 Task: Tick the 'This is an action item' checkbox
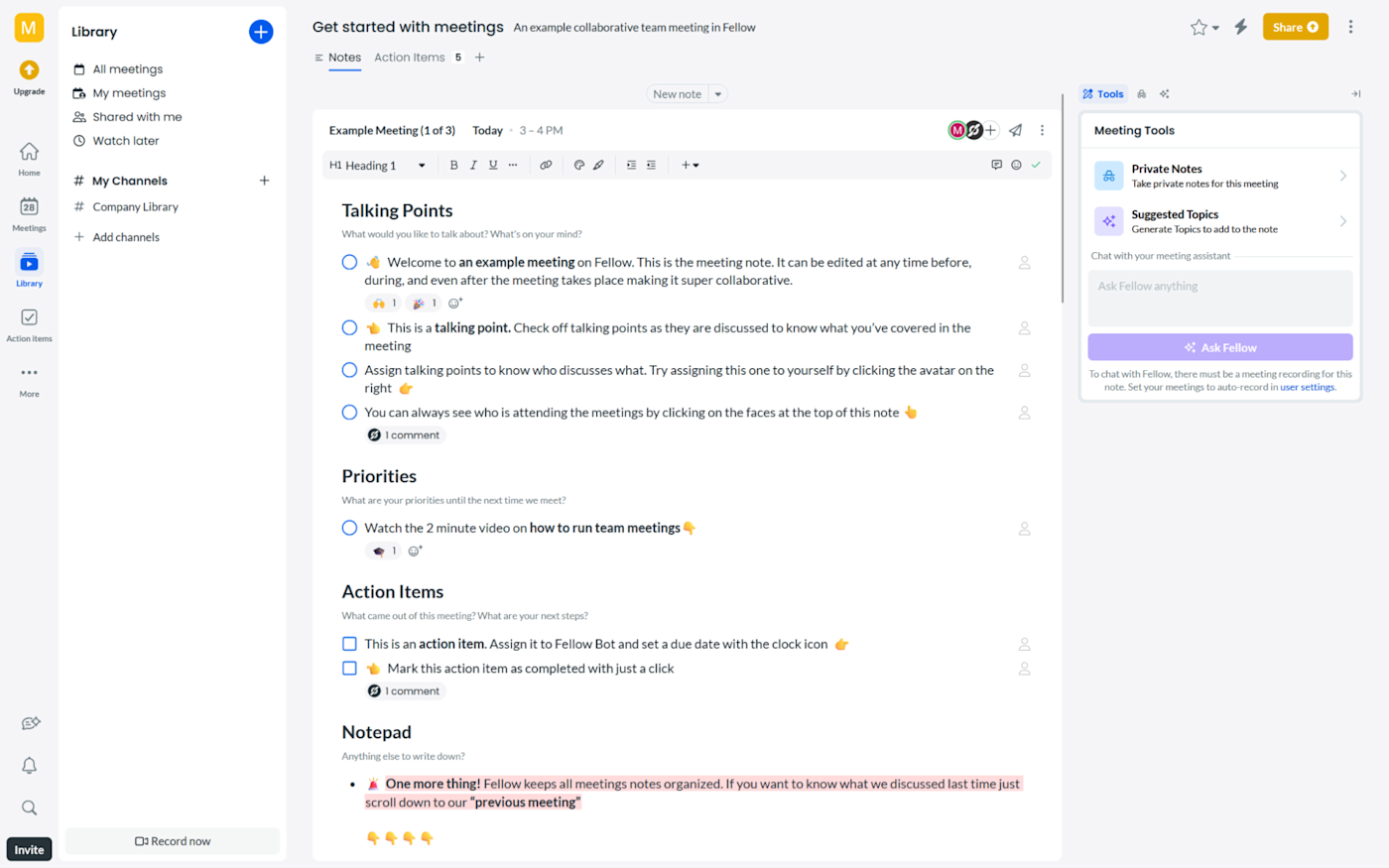pos(349,644)
